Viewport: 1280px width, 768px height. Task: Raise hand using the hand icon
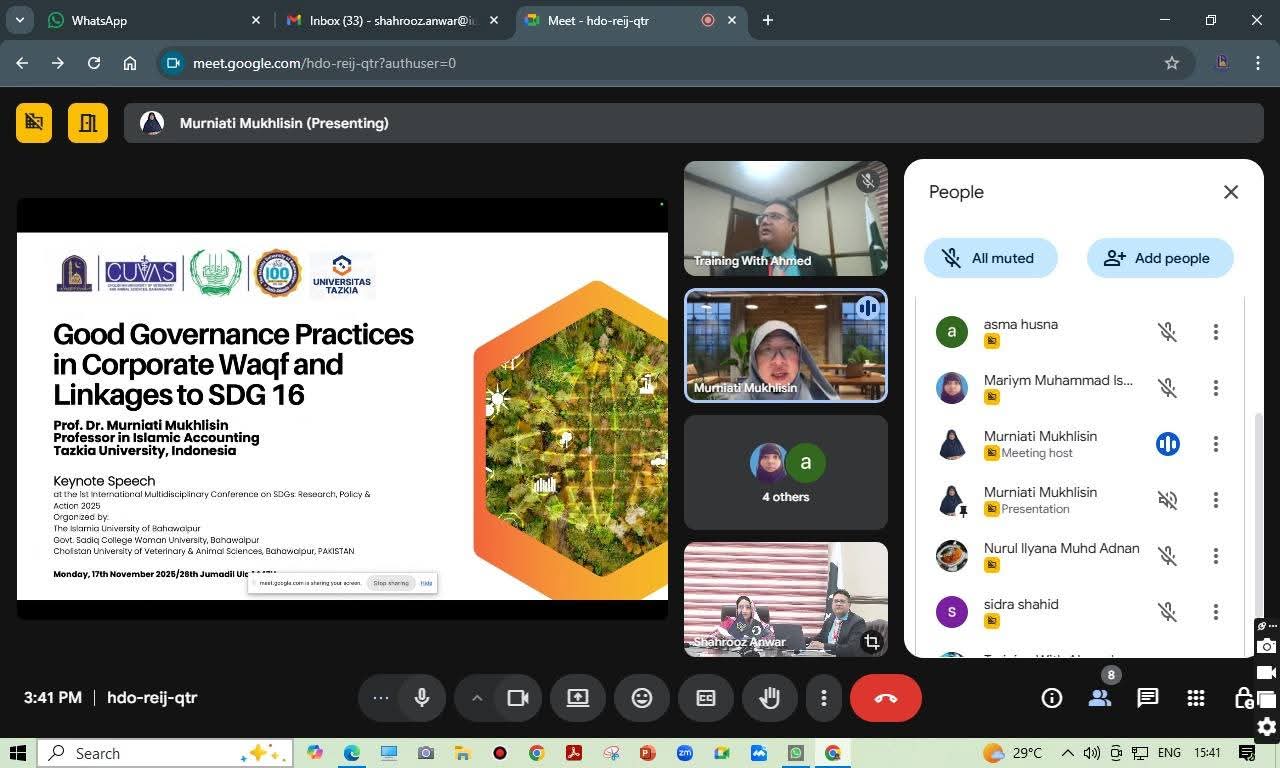pos(769,698)
